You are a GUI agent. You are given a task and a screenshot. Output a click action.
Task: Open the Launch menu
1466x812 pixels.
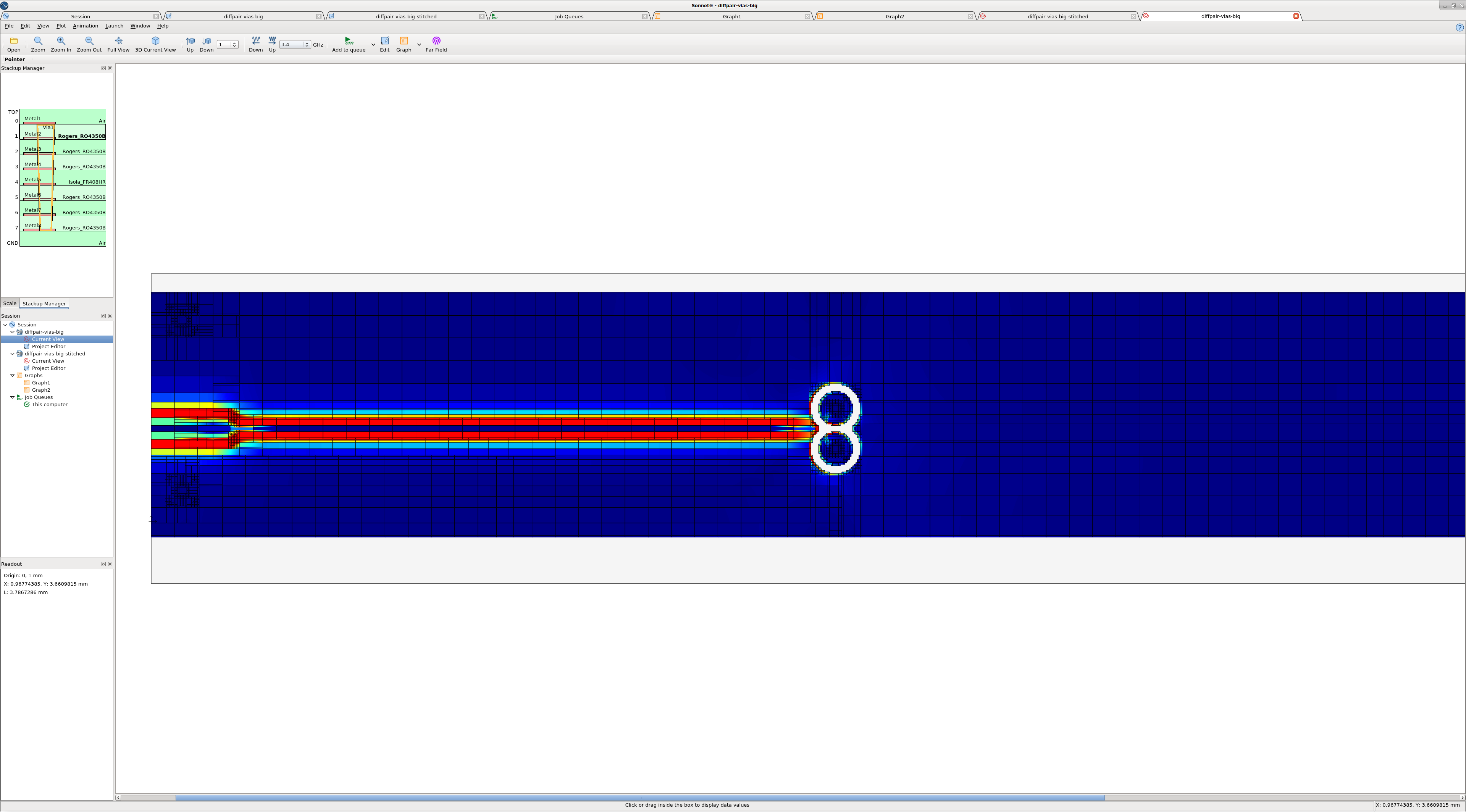coord(114,26)
